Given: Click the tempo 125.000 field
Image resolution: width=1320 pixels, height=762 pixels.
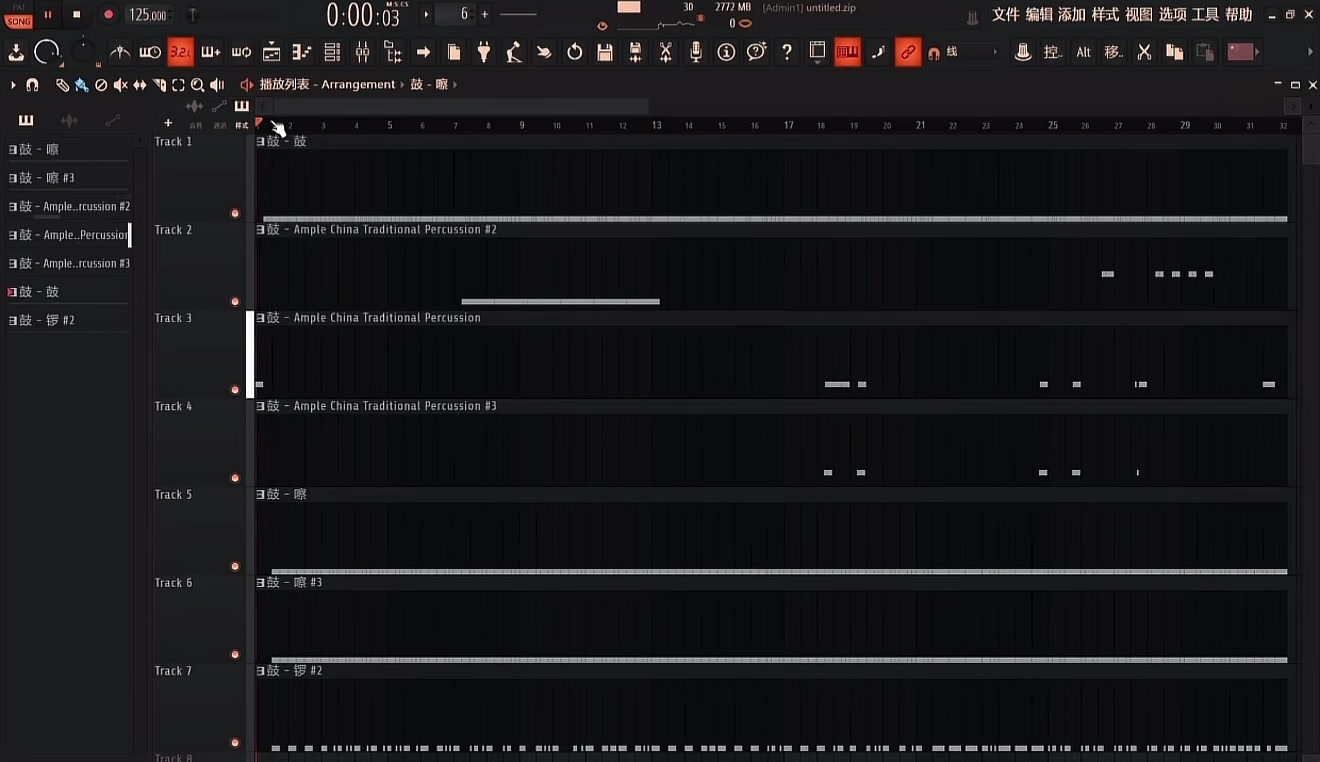Looking at the screenshot, I should coord(148,15).
